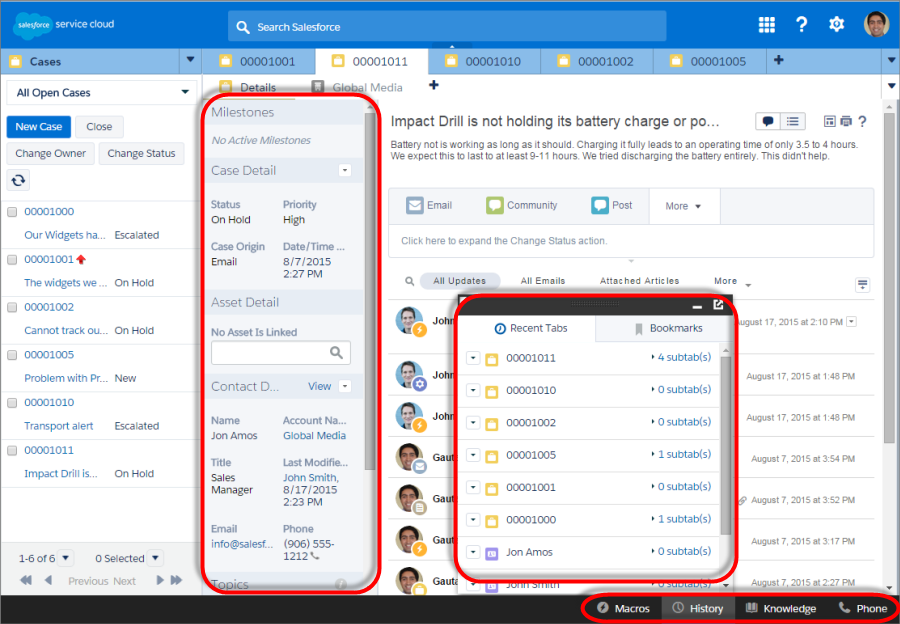Open the Cases navigation tab dropdown arrow
The height and width of the screenshot is (624, 900).
pos(191,60)
